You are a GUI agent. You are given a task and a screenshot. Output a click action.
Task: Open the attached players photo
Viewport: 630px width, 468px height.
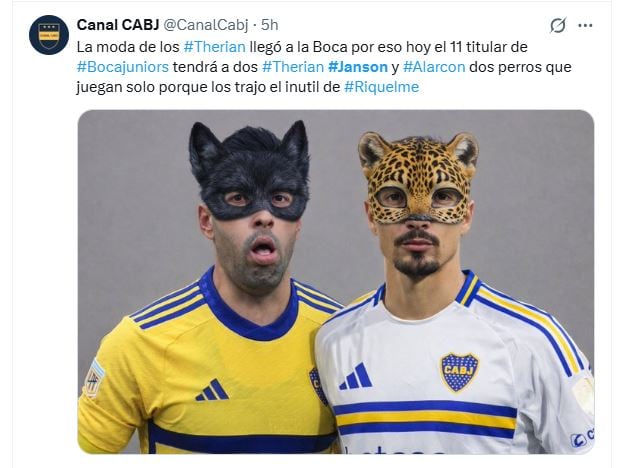pos(335,282)
